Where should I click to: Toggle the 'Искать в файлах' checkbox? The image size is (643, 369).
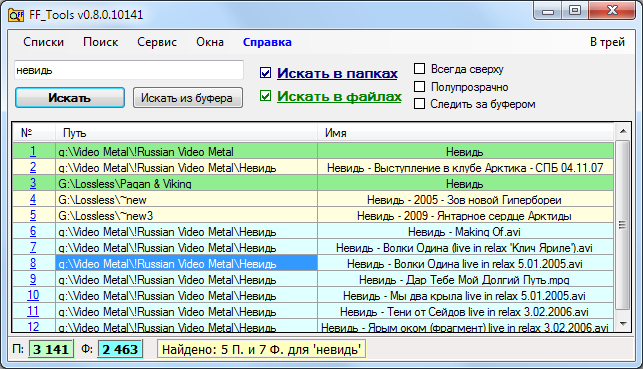[265, 96]
